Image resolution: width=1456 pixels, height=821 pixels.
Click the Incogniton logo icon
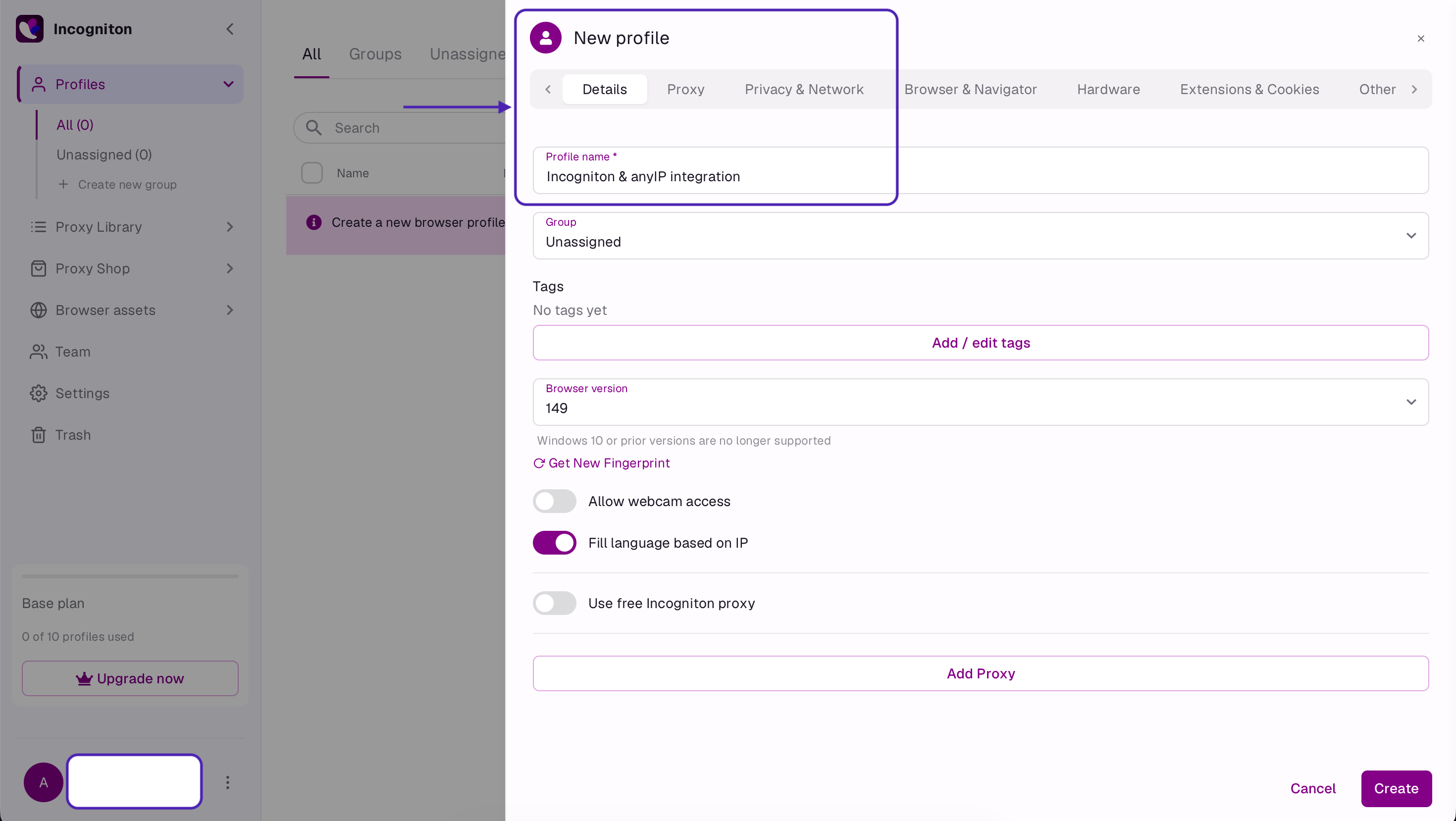[29, 29]
